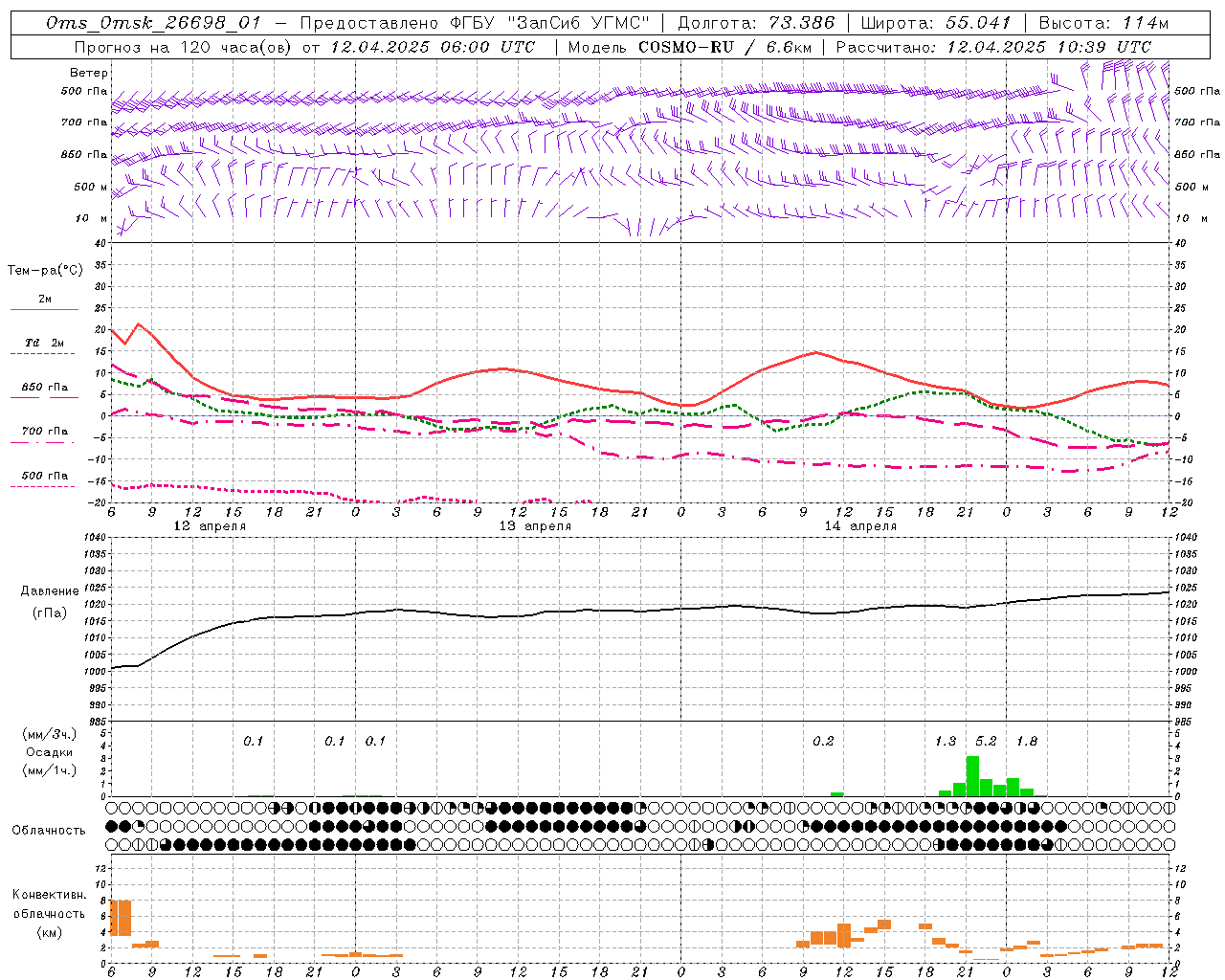Click the 700 гПа temperature legend entry
Screen dimensions: 1225x980
point(44,432)
